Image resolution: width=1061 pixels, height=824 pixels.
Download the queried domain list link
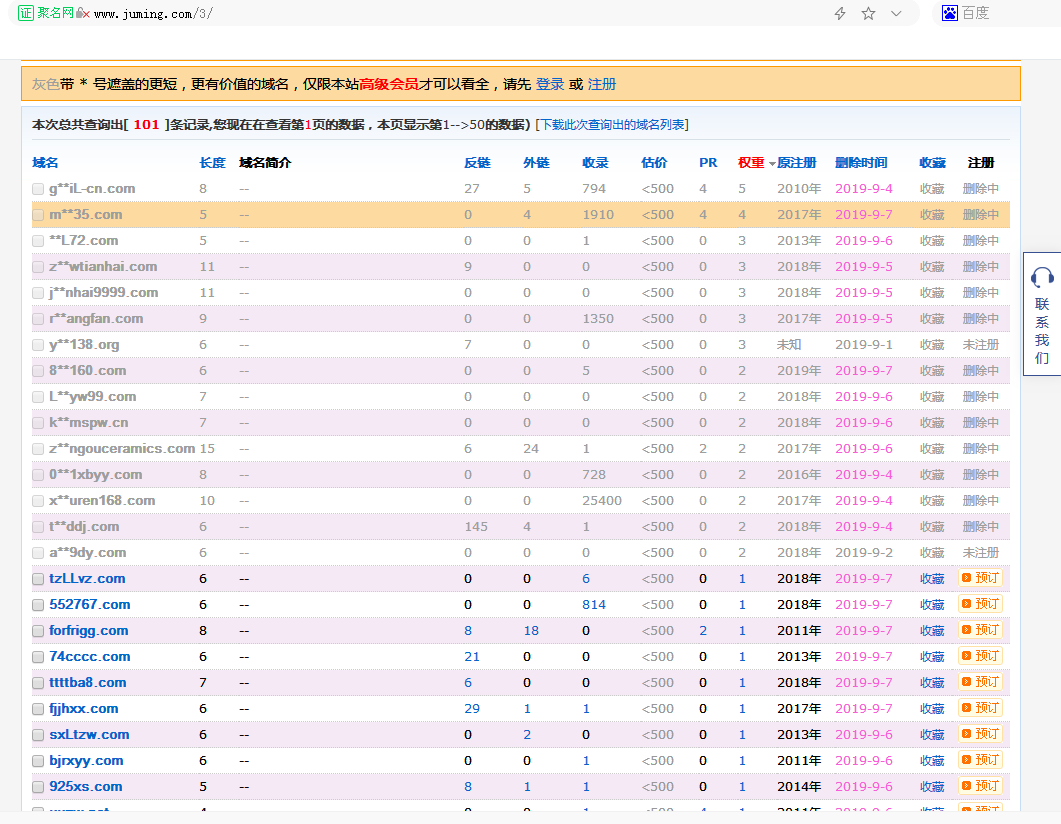pos(612,124)
